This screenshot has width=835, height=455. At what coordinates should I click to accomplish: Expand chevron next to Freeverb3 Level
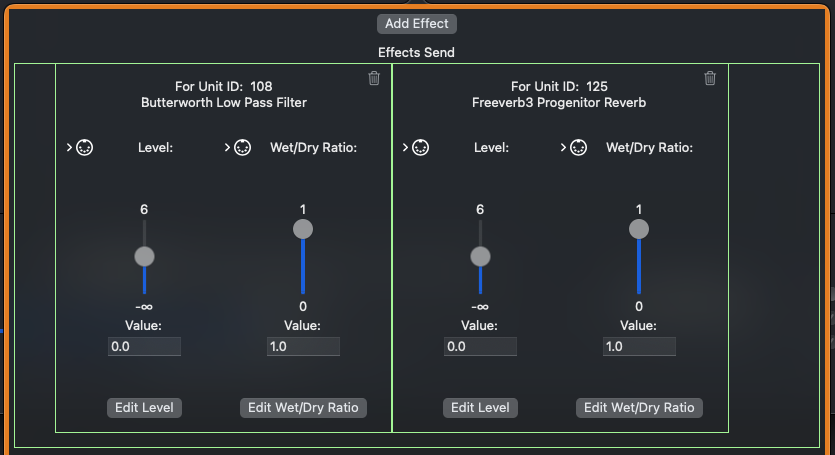click(x=405, y=148)
